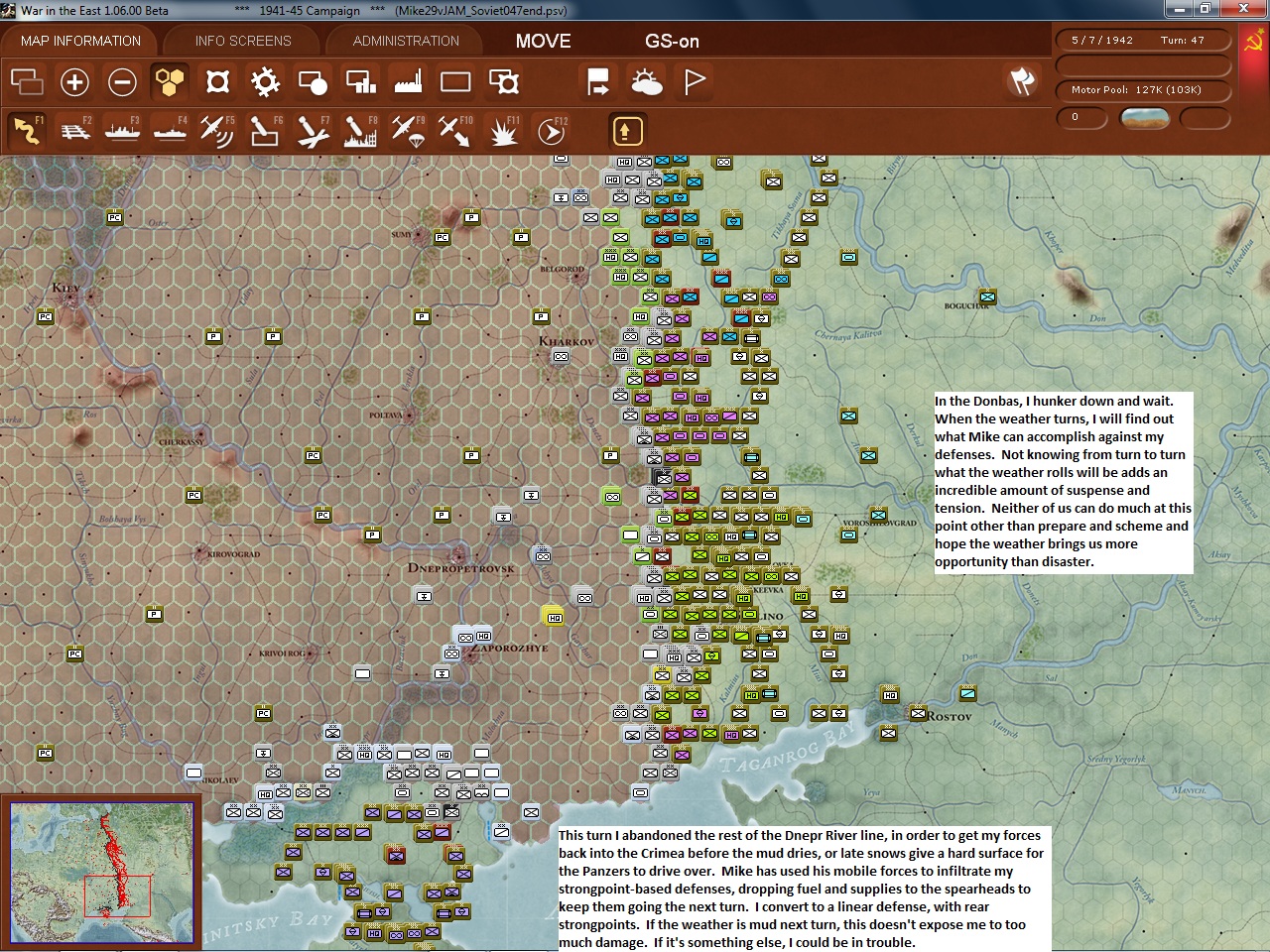The width and height of the screenshot is (1270, 952).
Task: Open the MAP INFORMATION tab
Action: (80, 41)
